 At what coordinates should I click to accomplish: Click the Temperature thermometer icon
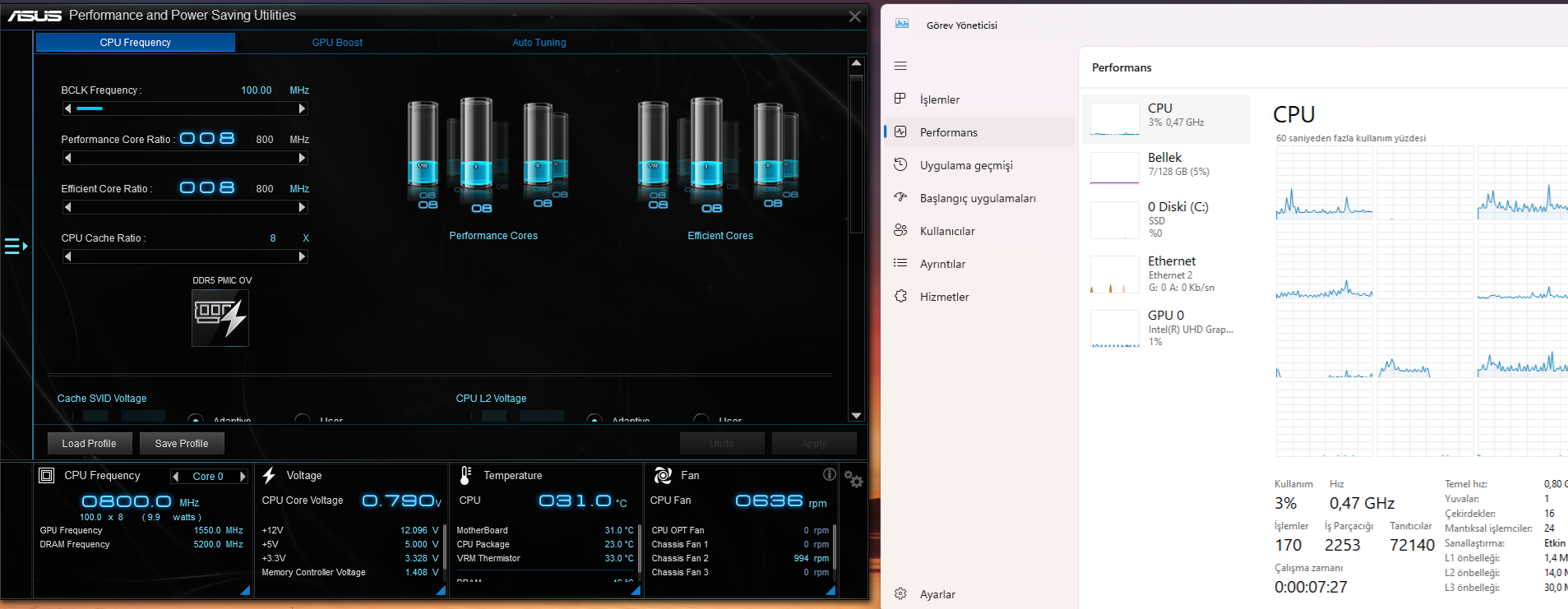465,475
